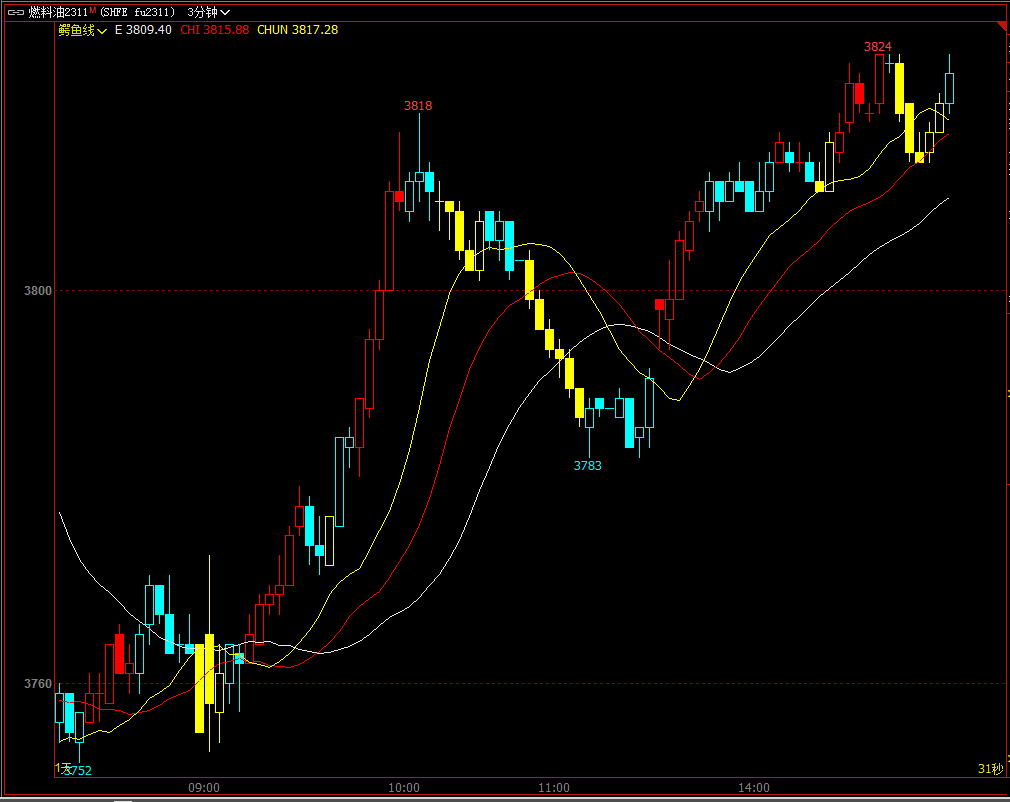Click the 3760 price axis label

pos(38,684)
